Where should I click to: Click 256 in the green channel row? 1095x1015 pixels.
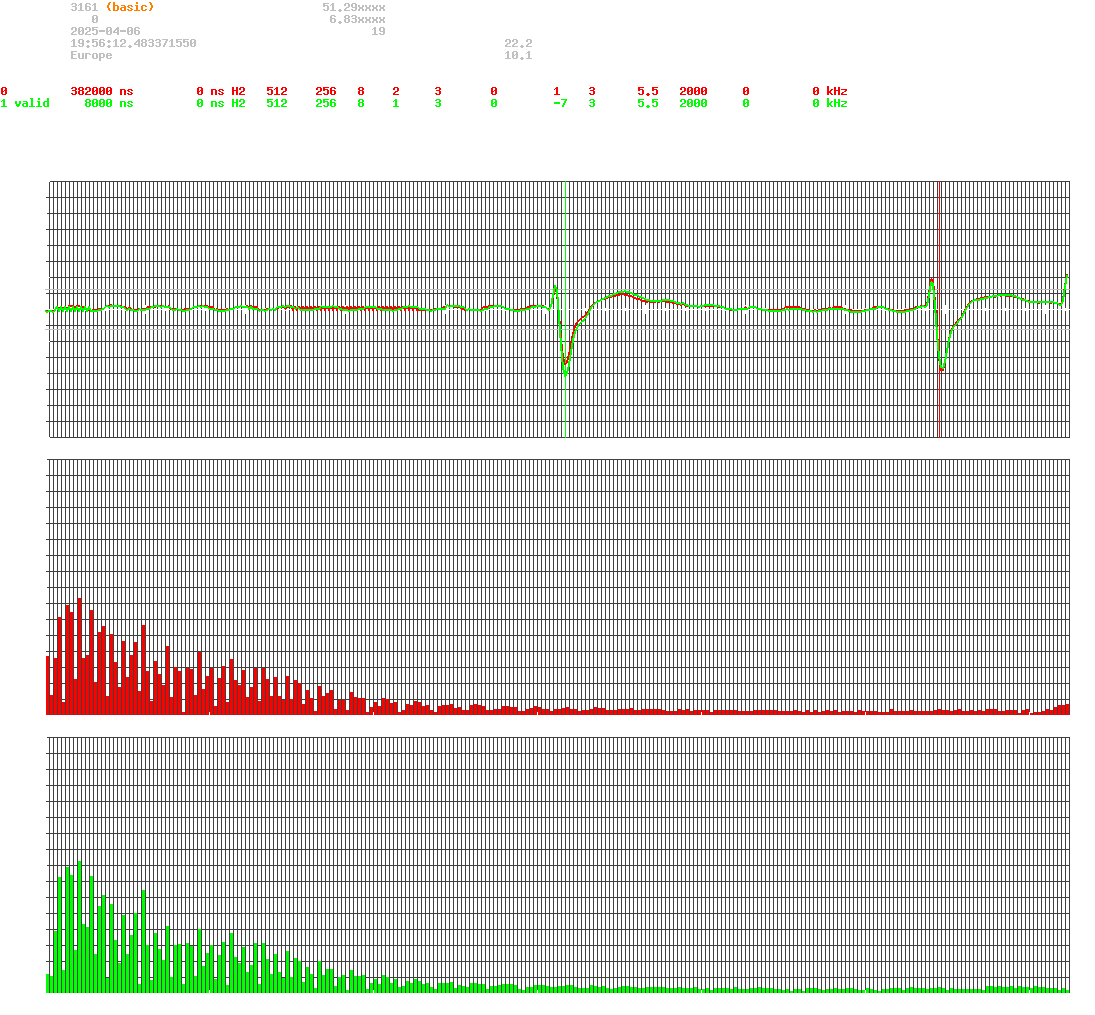click(325, 103)
